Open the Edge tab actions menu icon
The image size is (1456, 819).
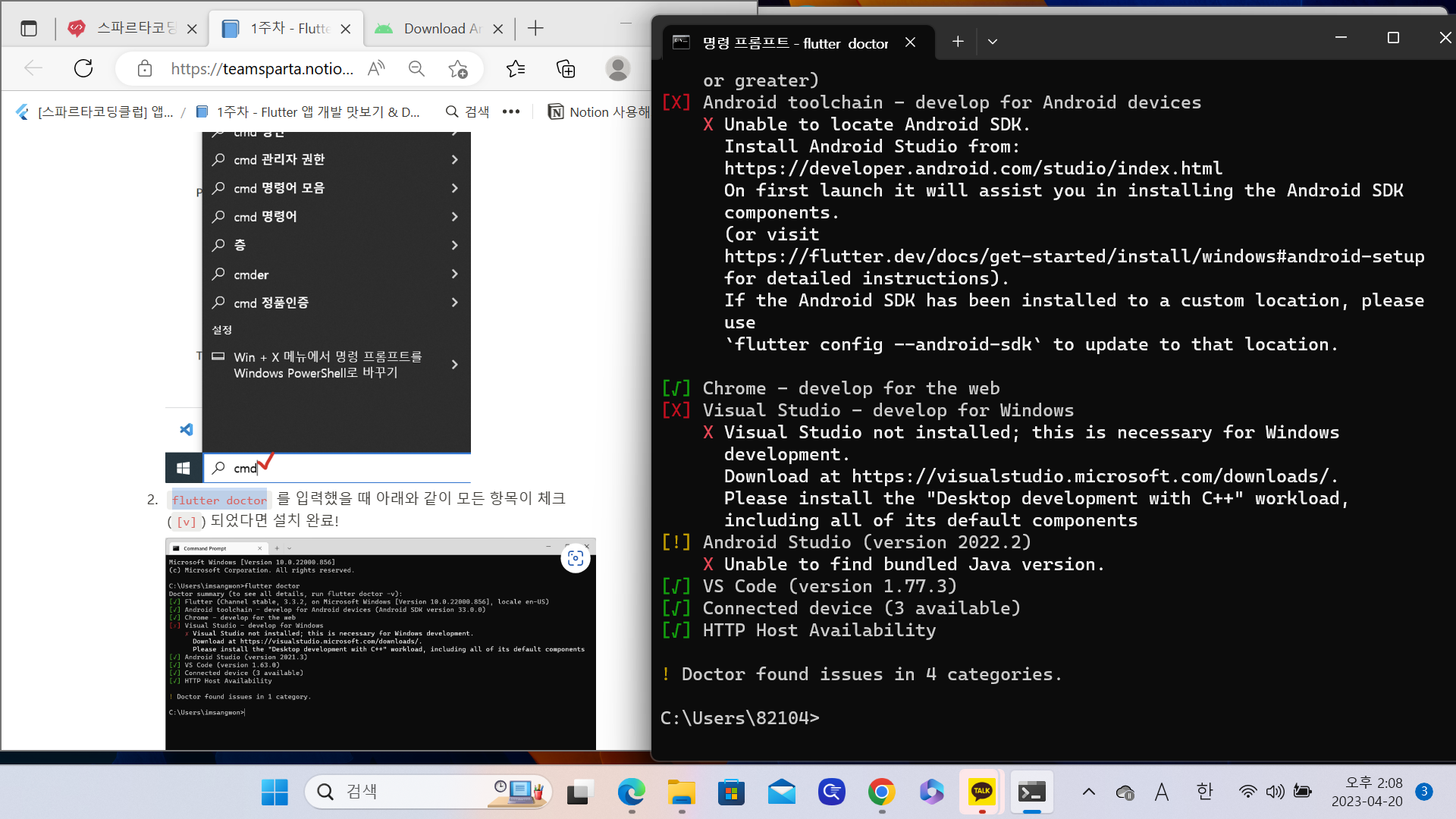pyautogui.click(x=29, y=29)
